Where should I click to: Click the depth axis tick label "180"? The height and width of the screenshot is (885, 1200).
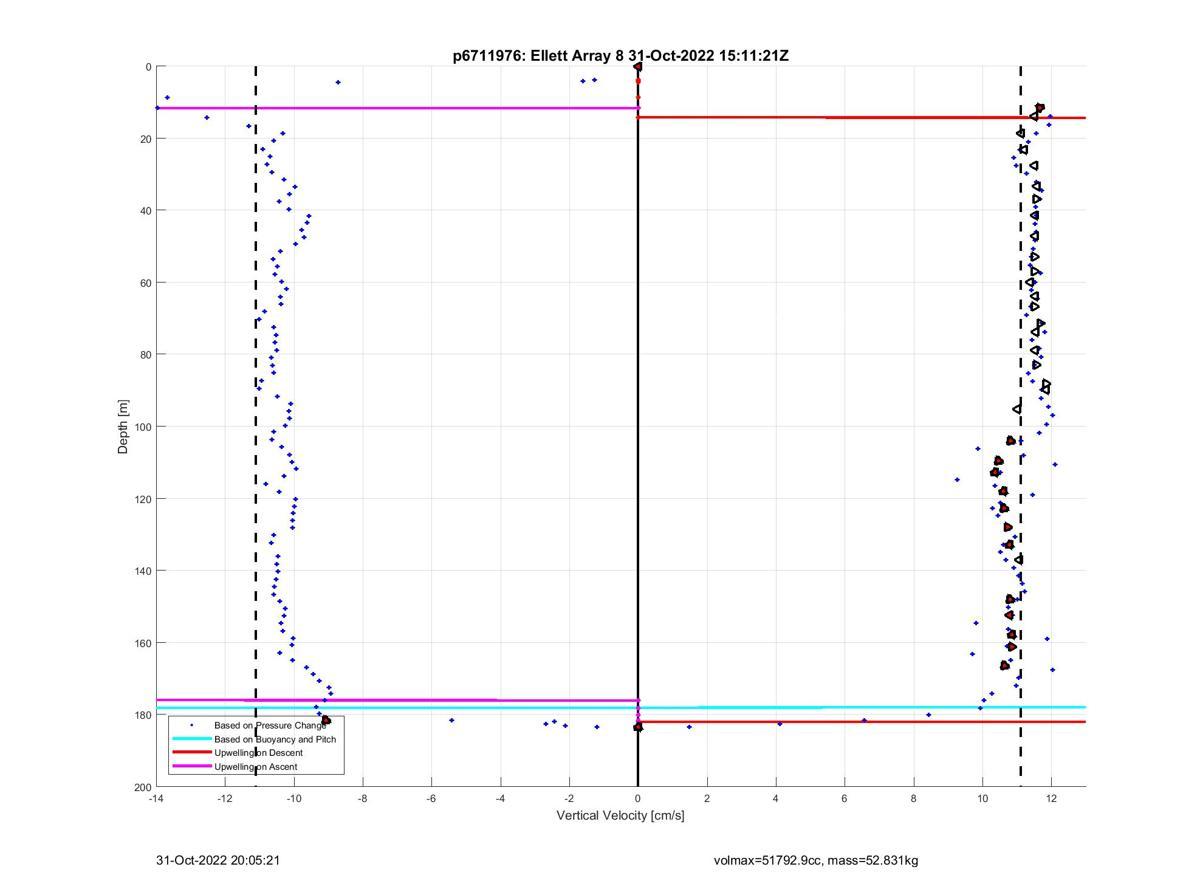143,715
